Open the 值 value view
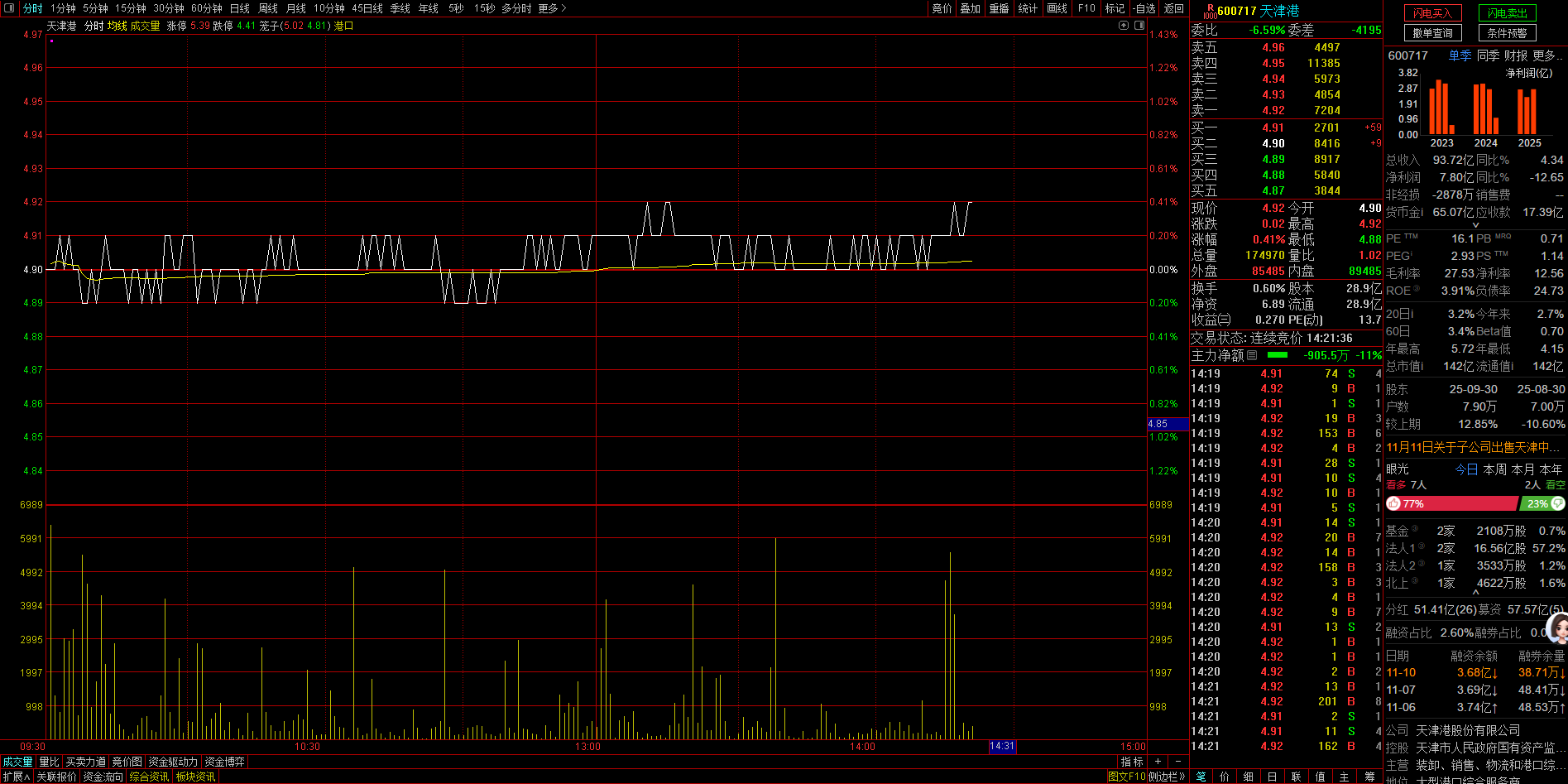The width and height of the screenshot is (1568, 784). pyautogui.click(x=1321, y=777)
